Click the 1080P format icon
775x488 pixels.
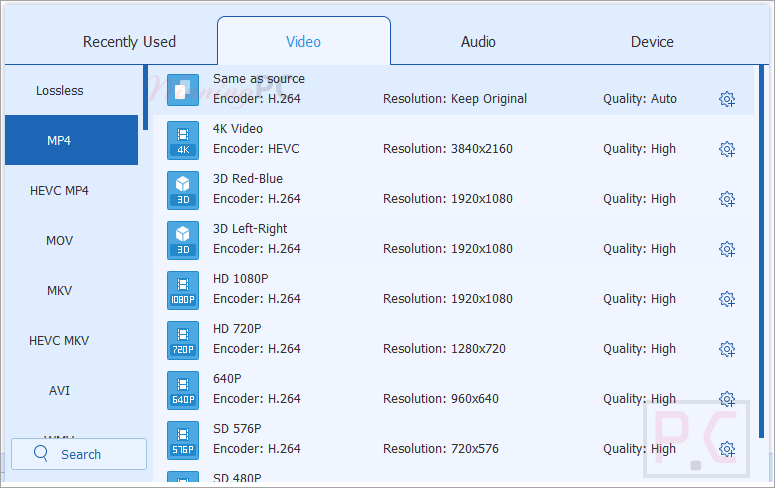[x=183, y=290]
